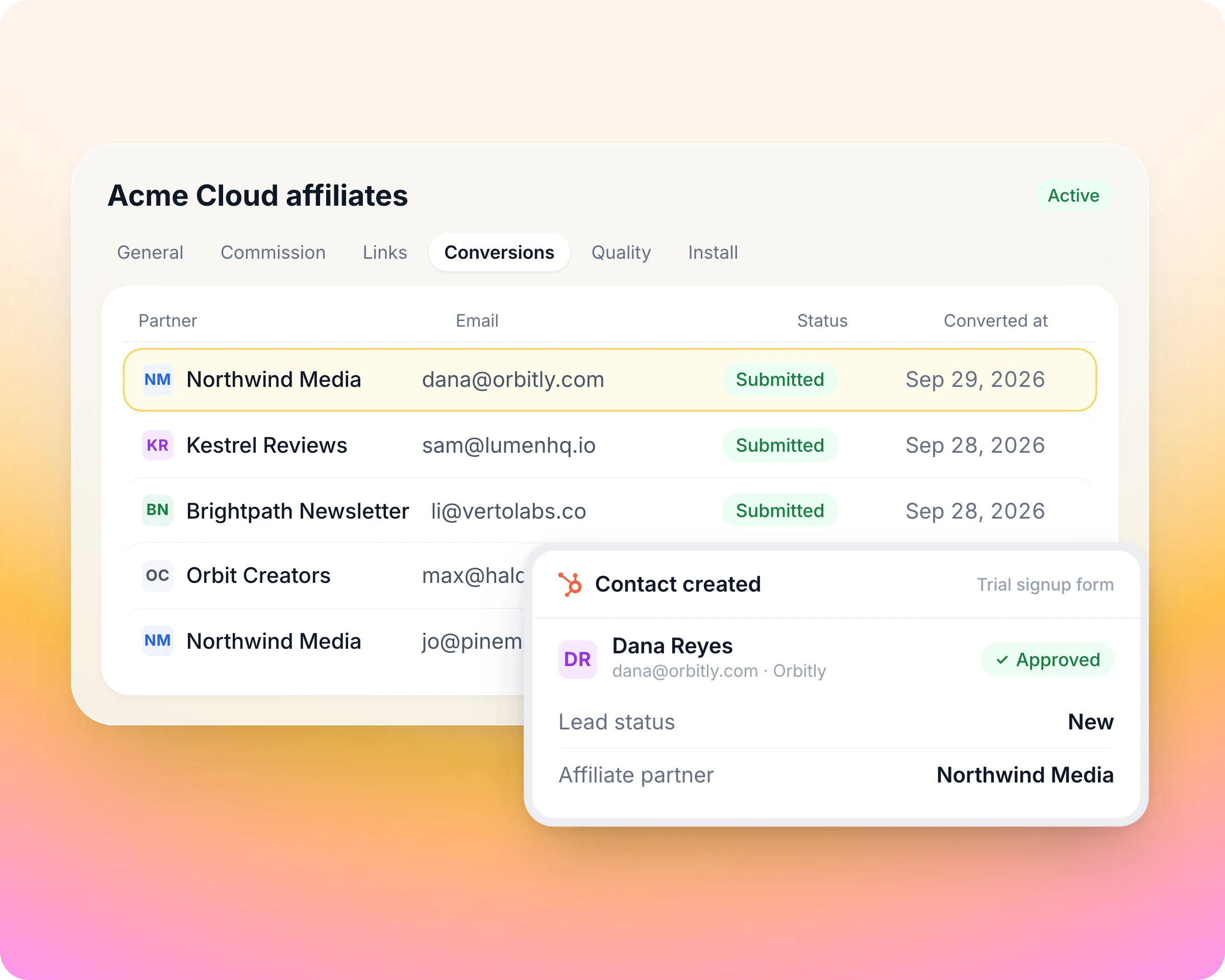Click the Dana Reyes contact name
1225x980 pixels.
coord(672,646)
